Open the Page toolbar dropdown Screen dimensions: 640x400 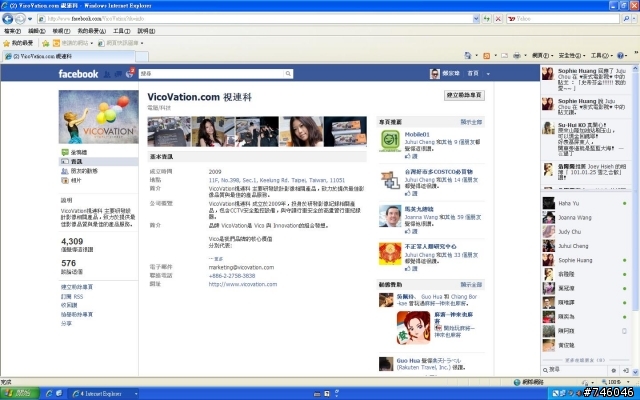pyautogui.click(x=542, y=56)
